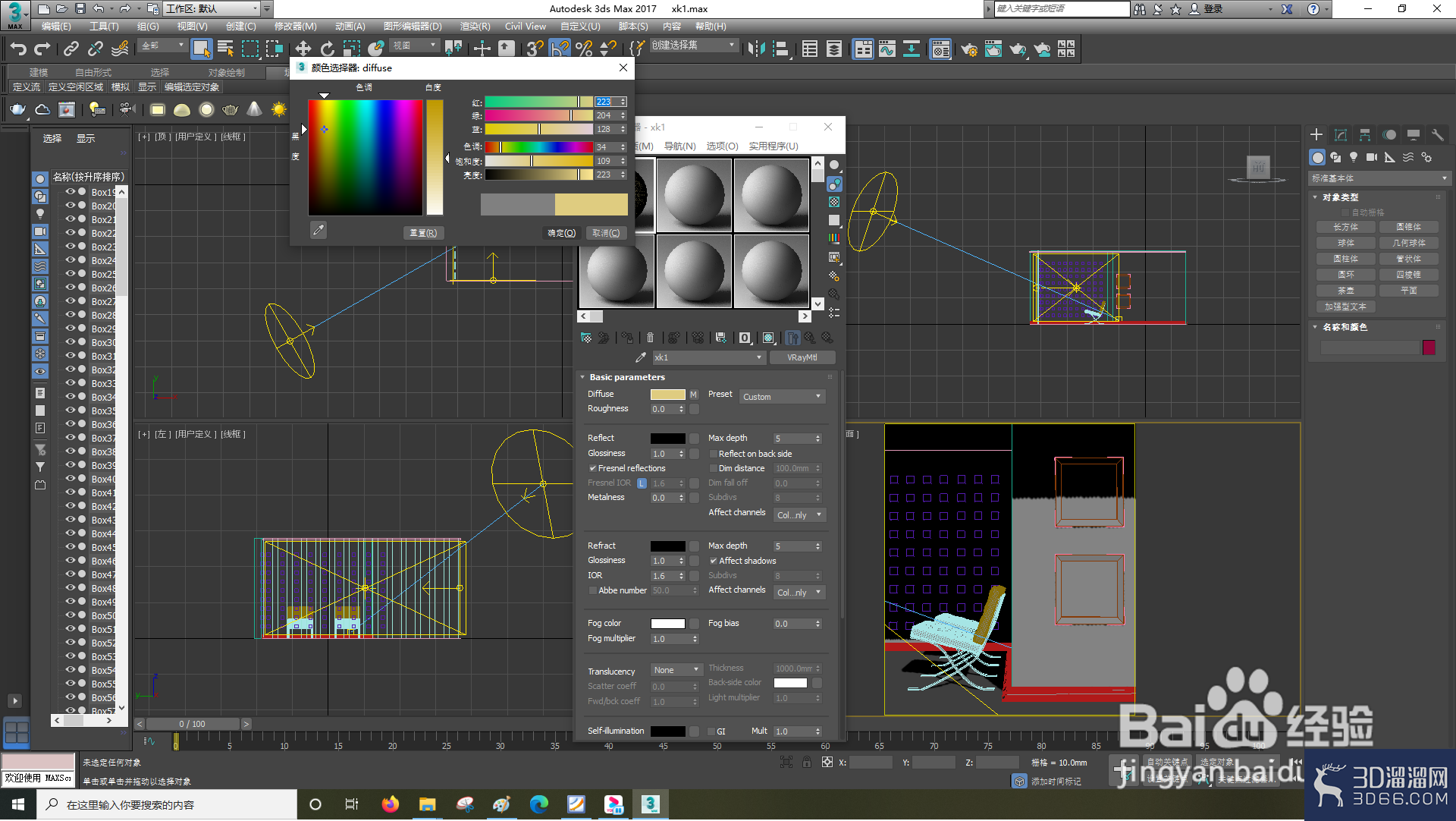Toggle the Percent Snap icon
Screen dimensions: 1456x821
coord(584,49)
